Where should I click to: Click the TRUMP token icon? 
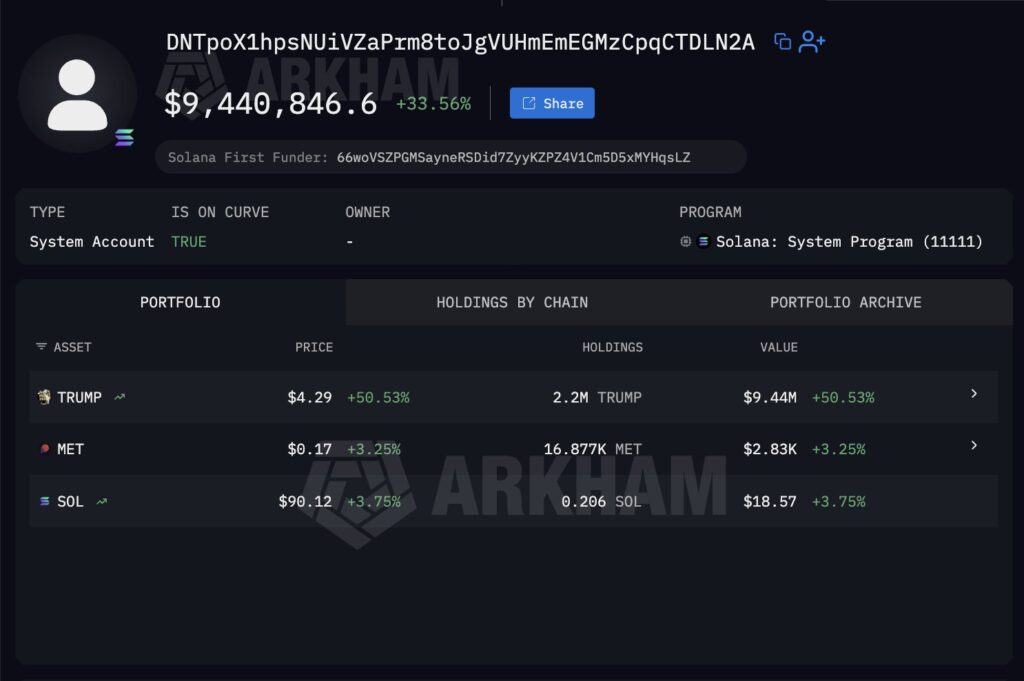[44, 397]
